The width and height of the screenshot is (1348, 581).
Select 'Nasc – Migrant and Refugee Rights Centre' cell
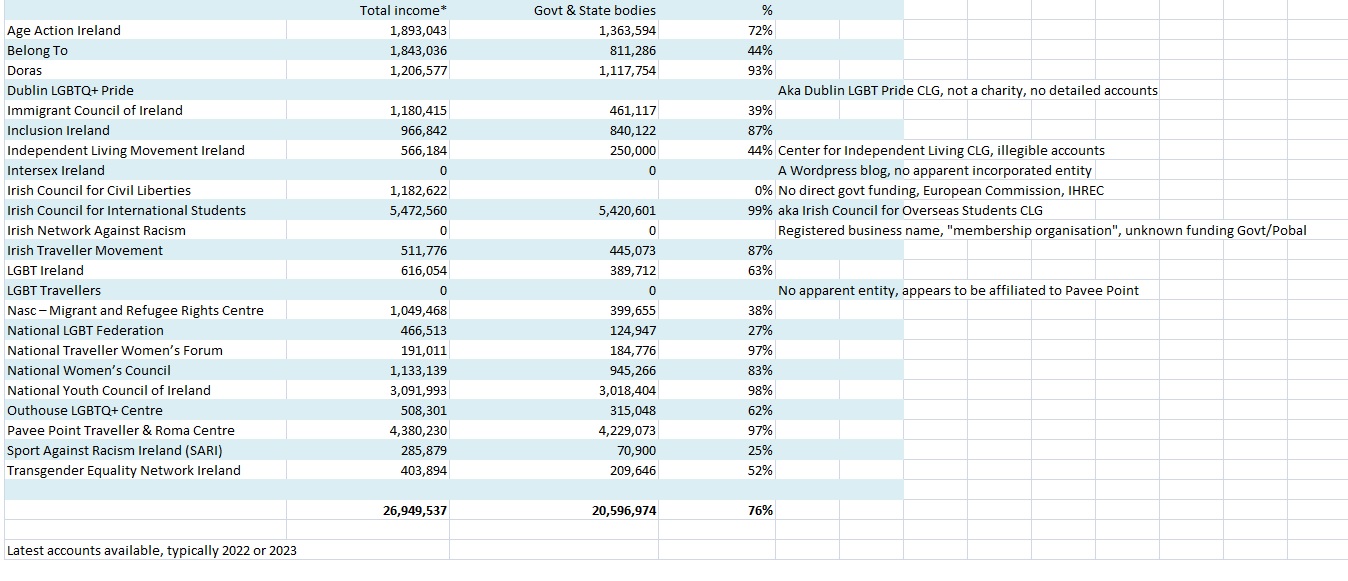coord(145,310)
